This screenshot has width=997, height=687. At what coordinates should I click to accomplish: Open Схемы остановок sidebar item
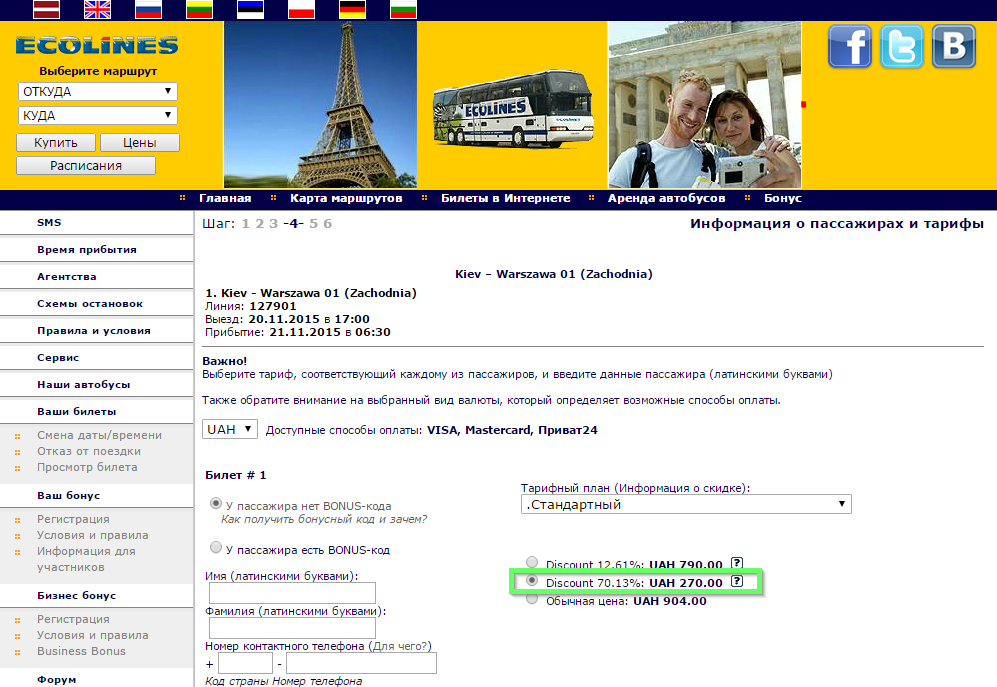90,303
